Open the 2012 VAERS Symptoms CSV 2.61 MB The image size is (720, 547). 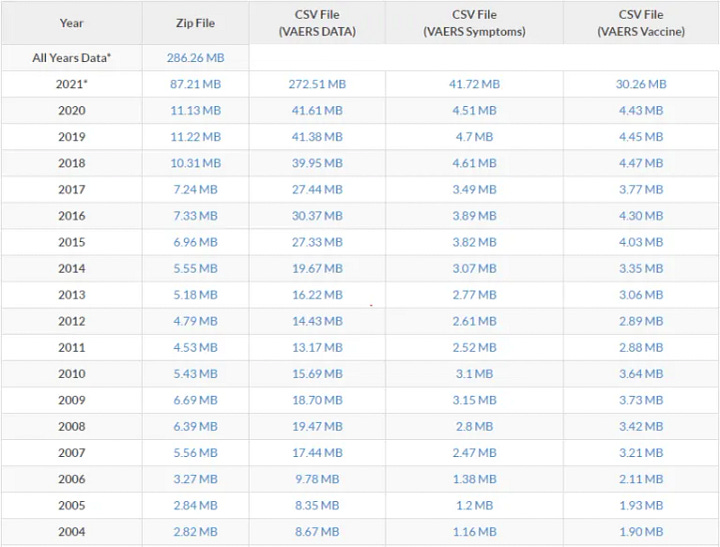474,321
